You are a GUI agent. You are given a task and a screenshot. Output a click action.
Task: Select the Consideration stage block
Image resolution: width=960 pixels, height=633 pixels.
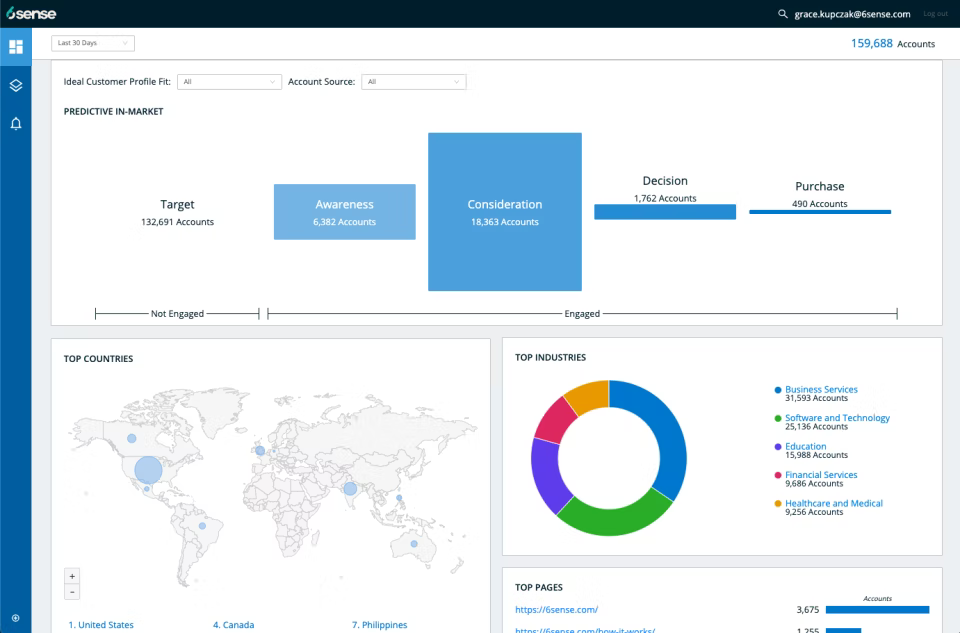click(x=505, y=212)
